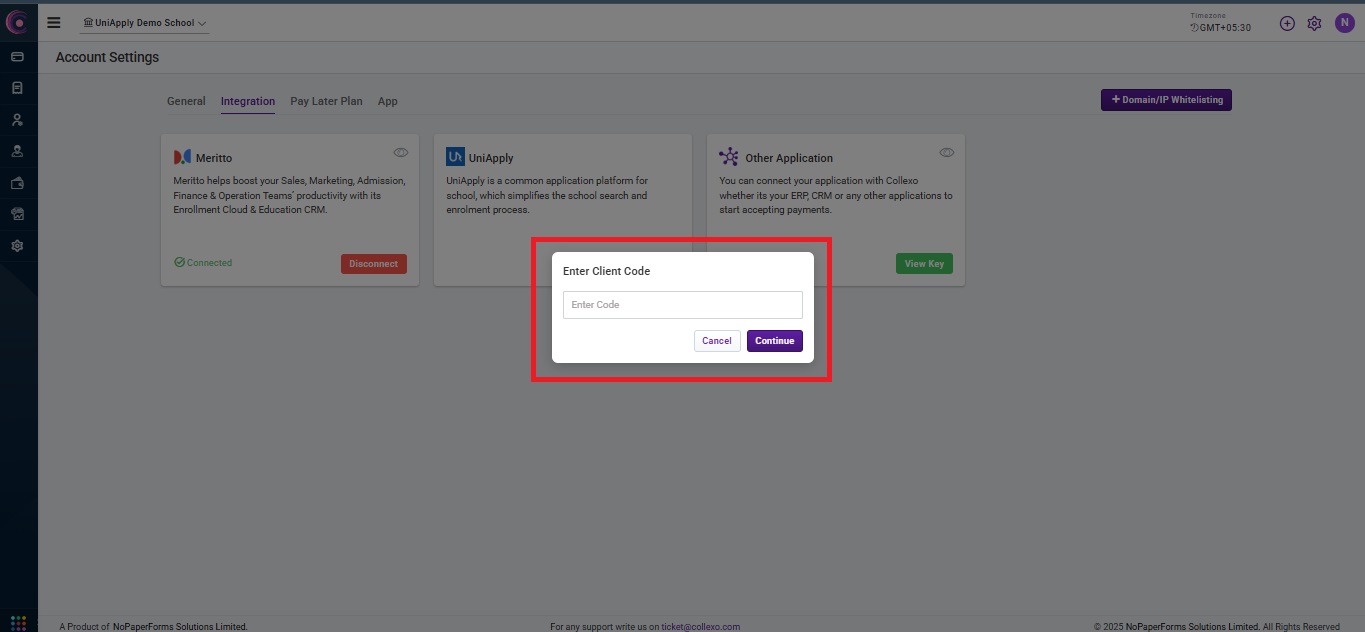
Task: Open the wallet icon in the sidebar
Action: (17, 183)
